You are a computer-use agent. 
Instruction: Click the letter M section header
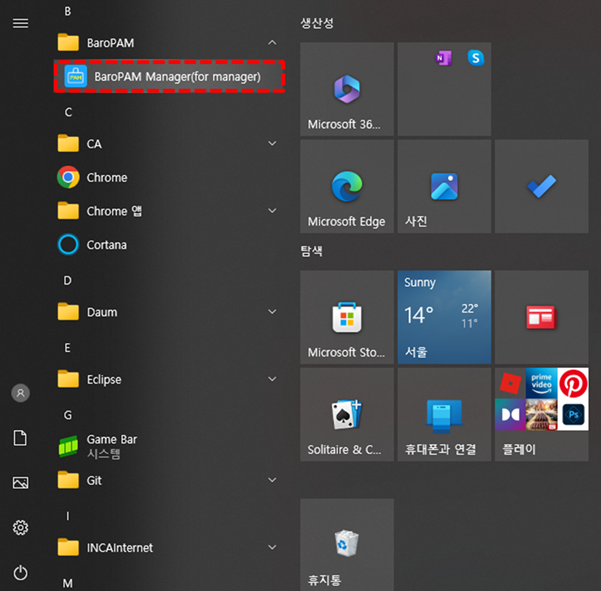[68, 583]
